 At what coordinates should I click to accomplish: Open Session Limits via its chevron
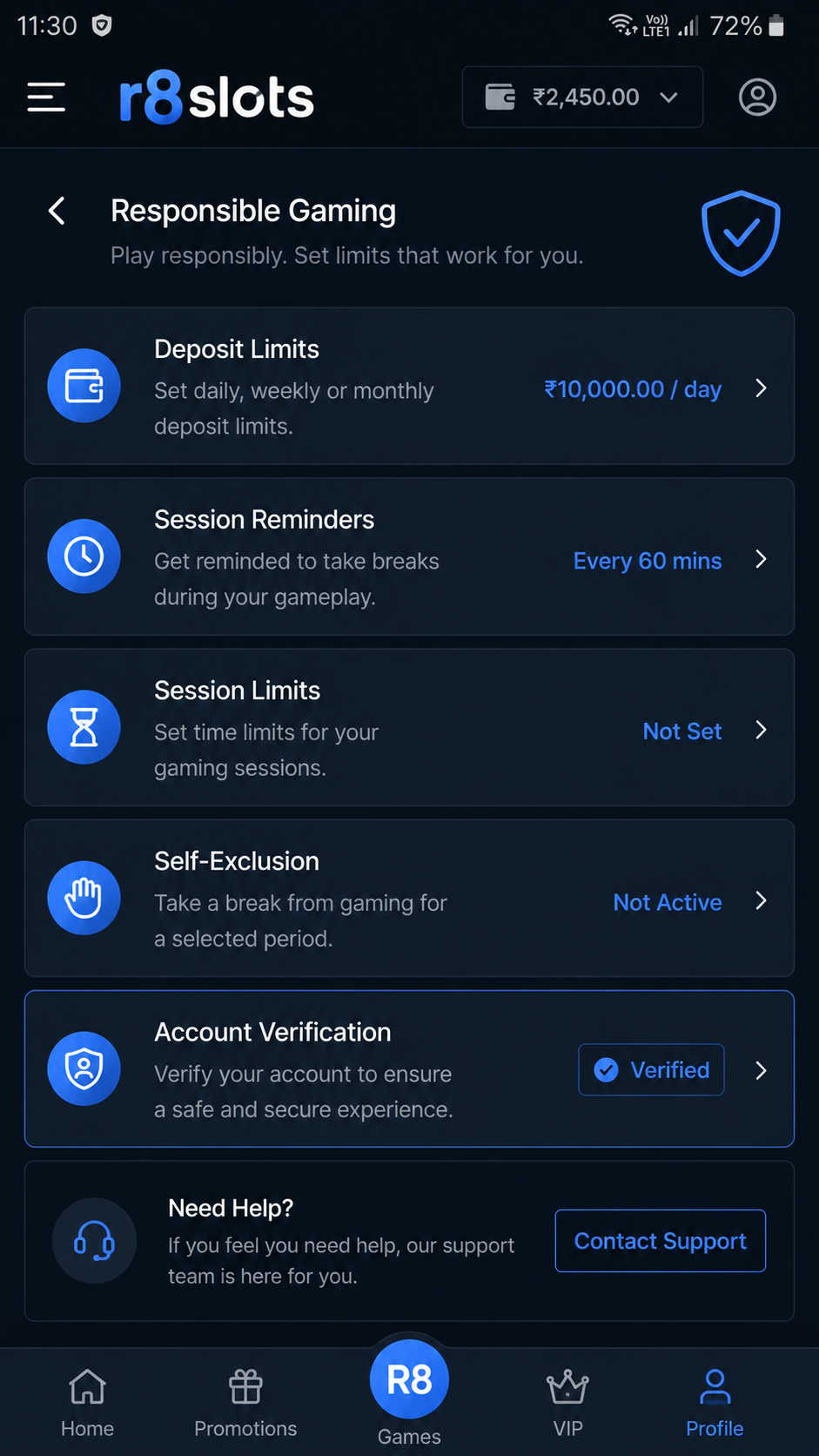[761, 730]
